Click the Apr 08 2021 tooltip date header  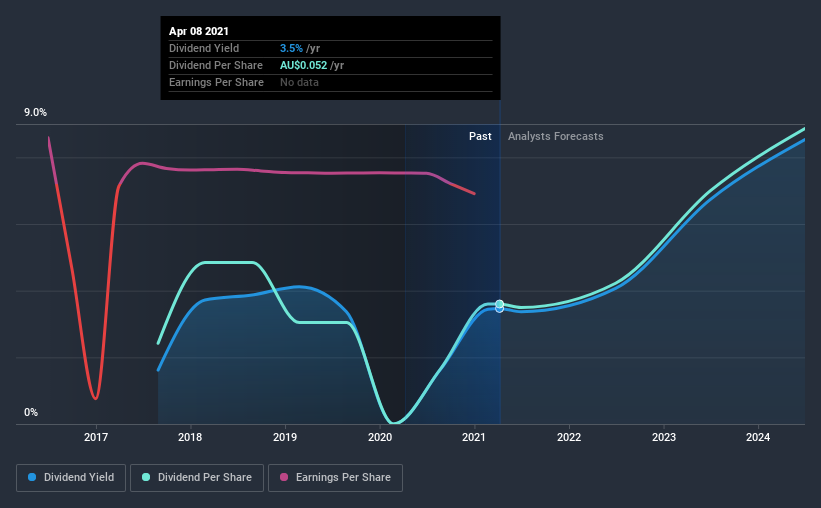tap(200, 30)
